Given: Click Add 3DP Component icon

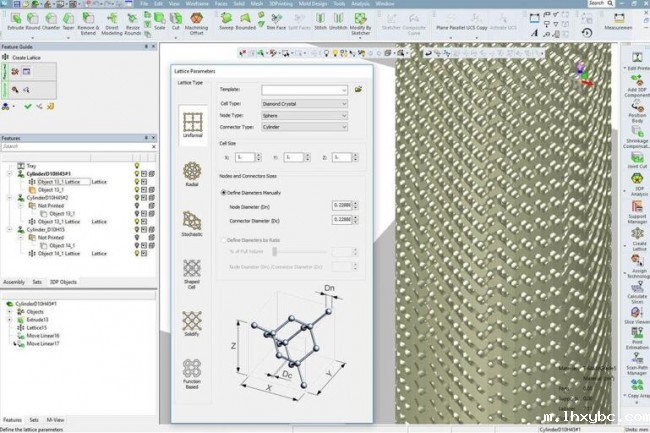Looking at the screenshot, I should (637, 86).
